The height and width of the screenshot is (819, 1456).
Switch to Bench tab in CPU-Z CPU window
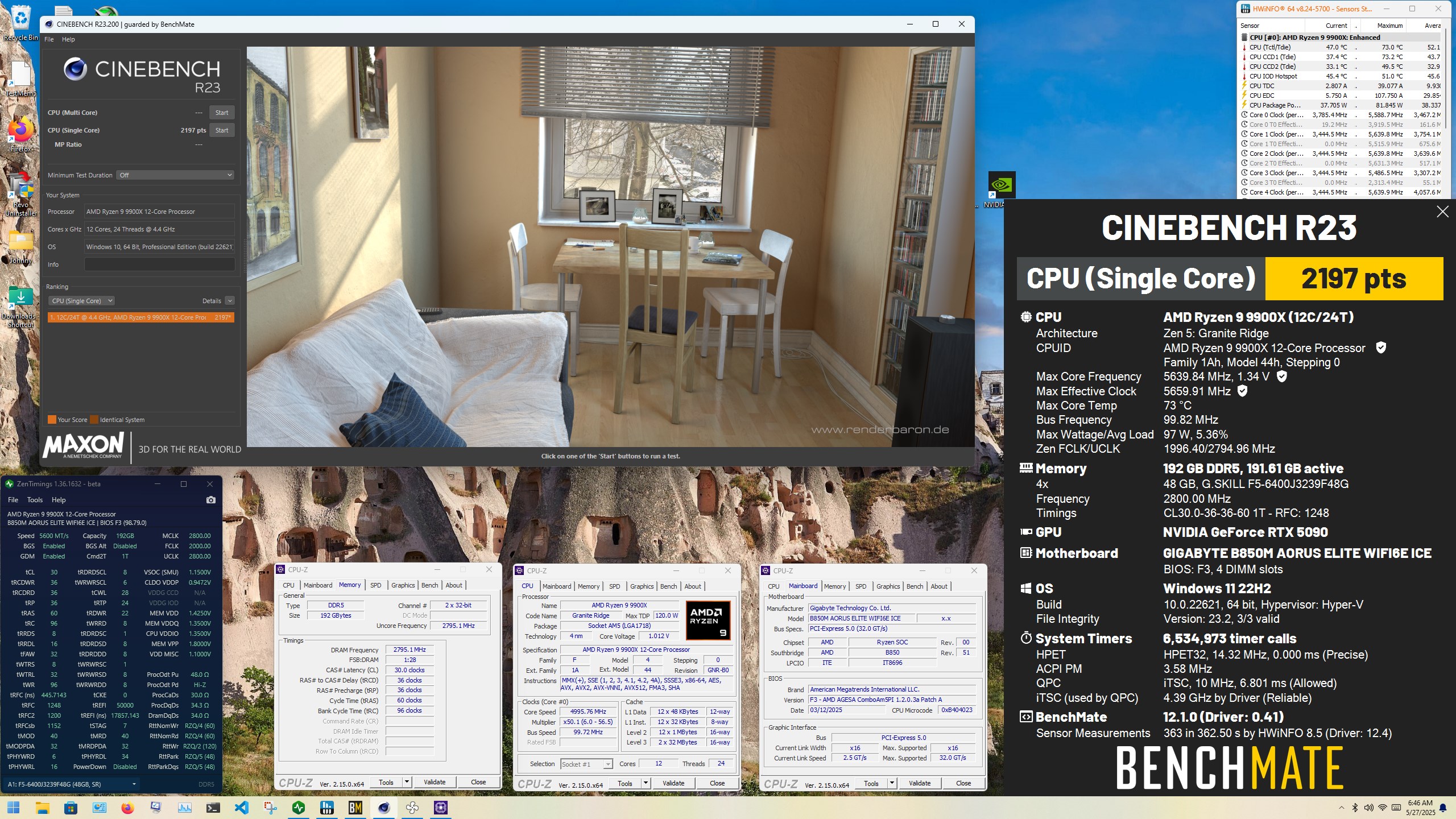point(668,586)
